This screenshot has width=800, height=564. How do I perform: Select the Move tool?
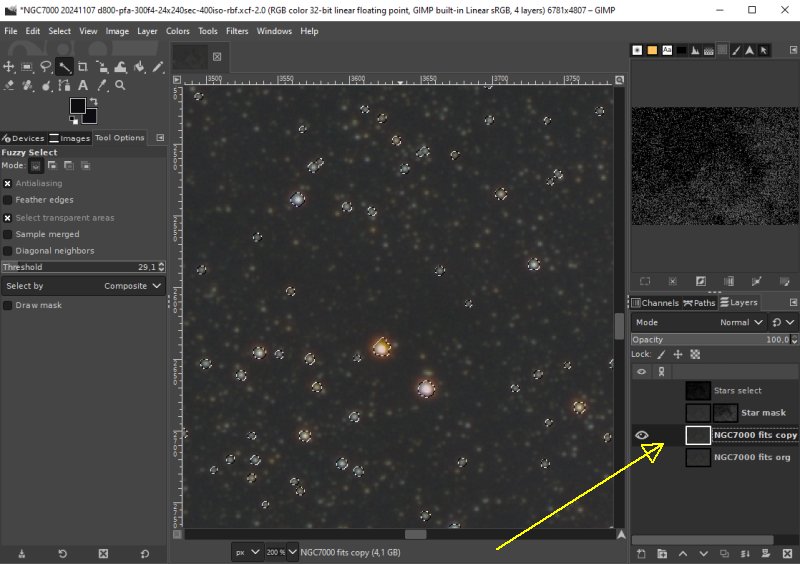[x=9, y=66]
